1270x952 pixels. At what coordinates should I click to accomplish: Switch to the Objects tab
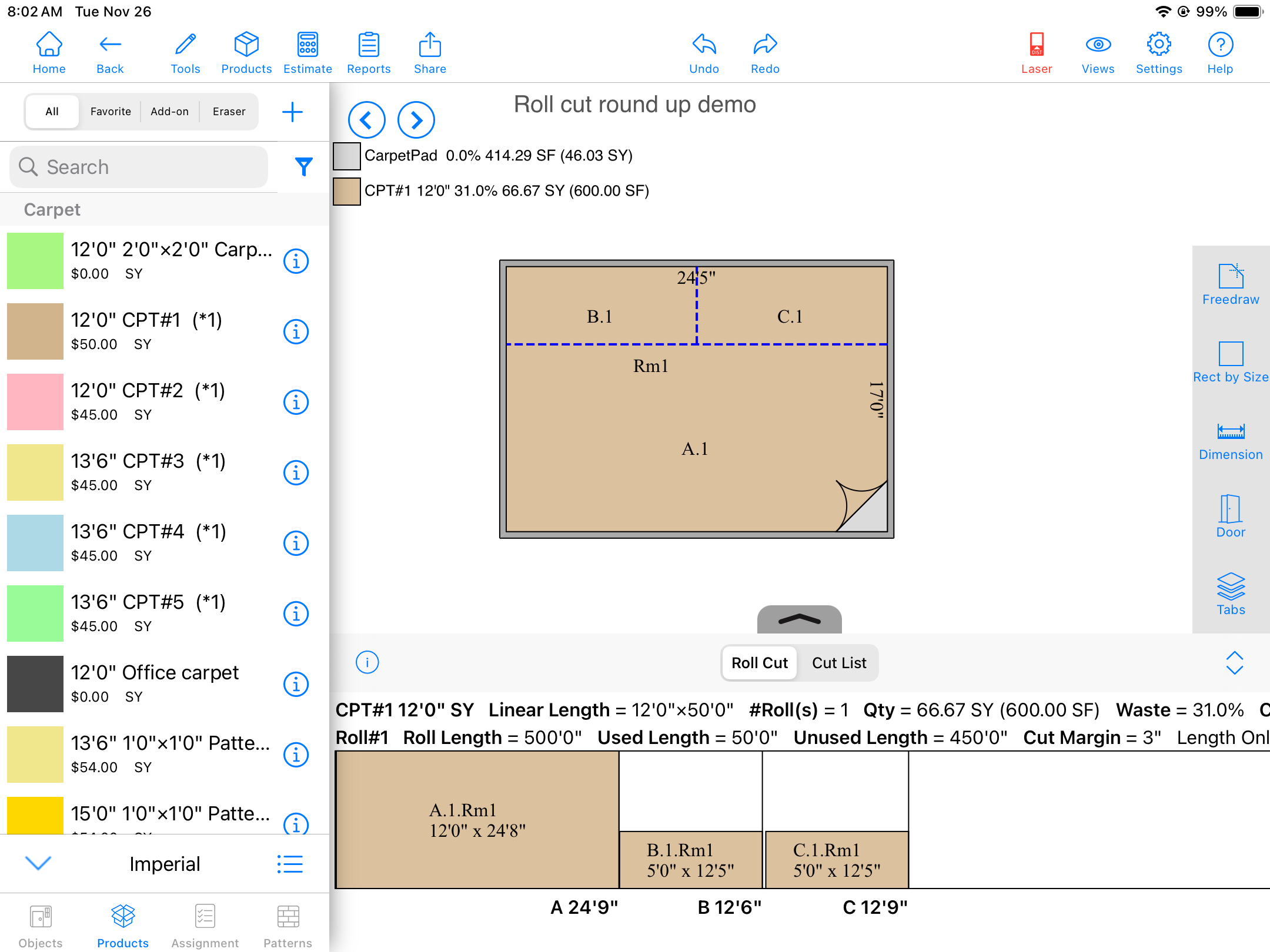coord(41,926)
